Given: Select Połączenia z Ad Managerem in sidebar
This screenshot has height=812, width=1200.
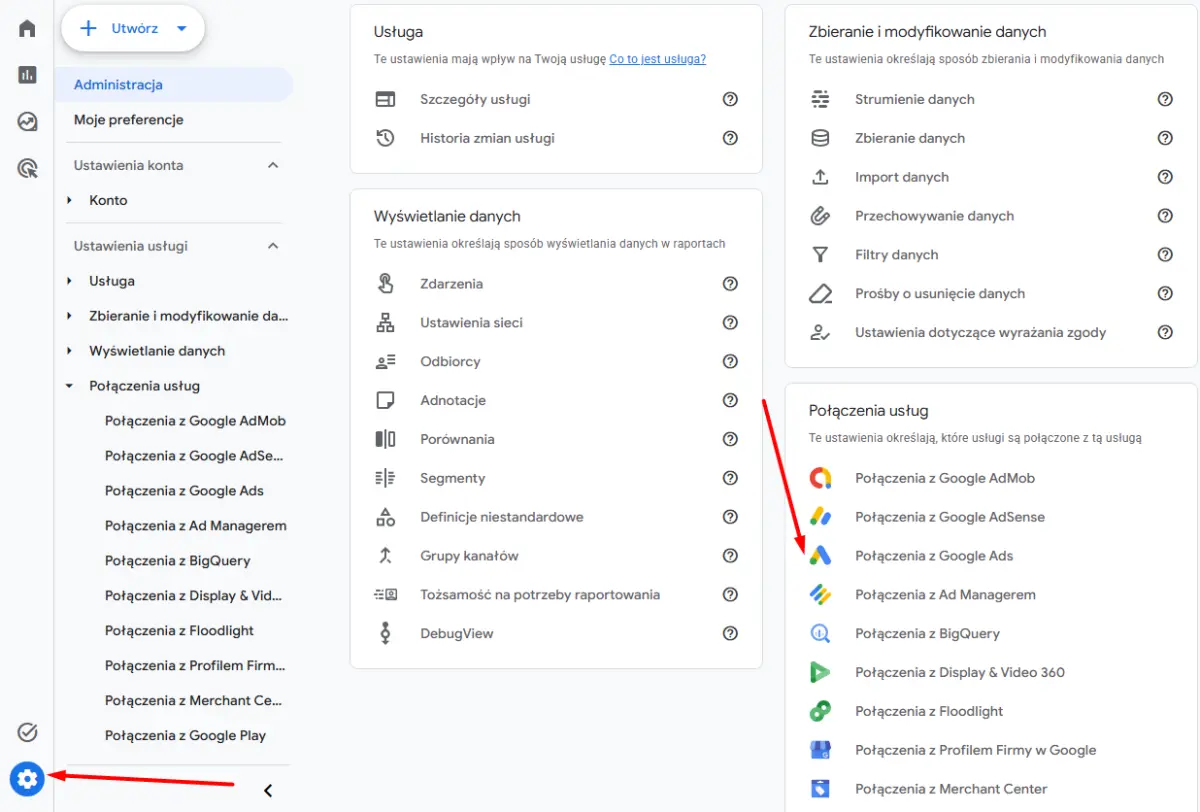Looking at the screenshot, I should click(196, 526).
